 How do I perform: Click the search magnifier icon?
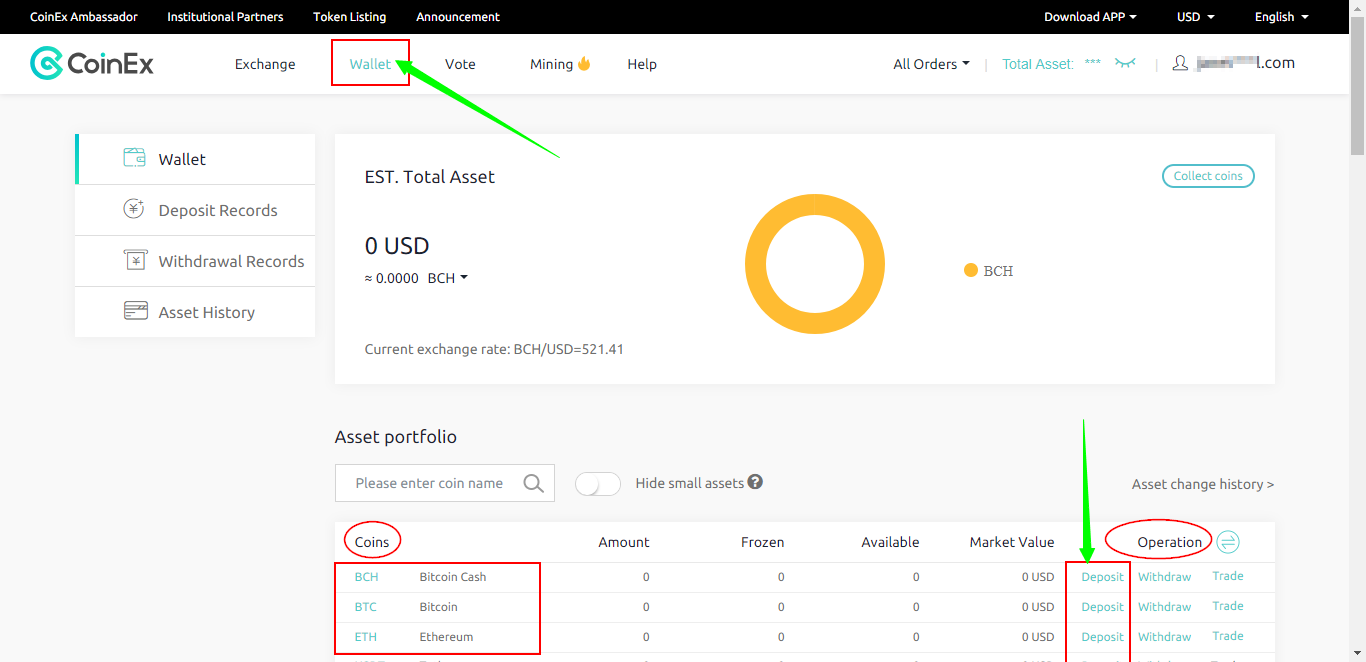click(533, 483)
